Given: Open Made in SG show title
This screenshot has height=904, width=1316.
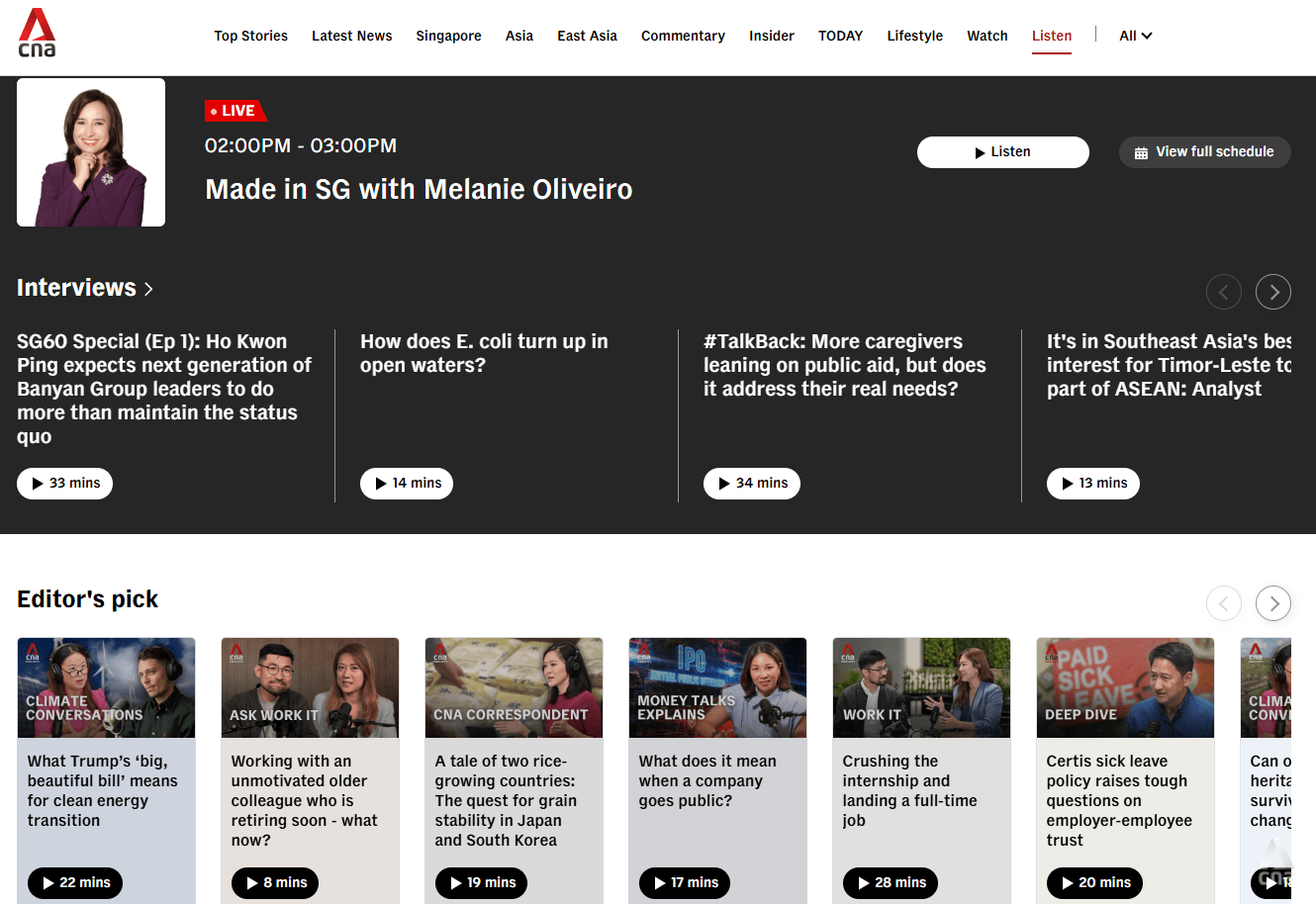Looking at the screenshot, I should click(419, 189).
